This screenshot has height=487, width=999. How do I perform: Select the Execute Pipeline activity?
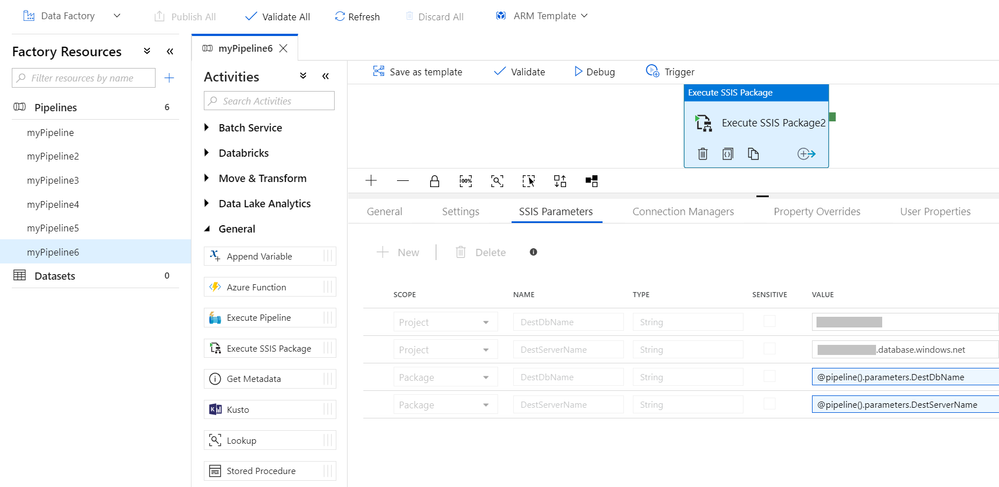tap(270, 317)
